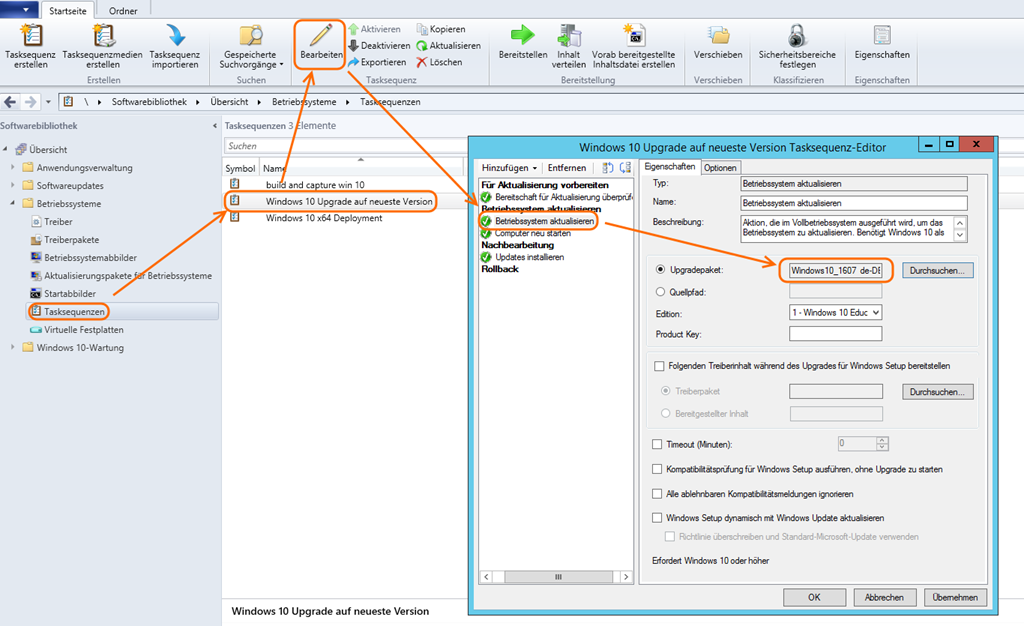
Task: Click the Verschieben folder icon
Action: (717, 35)
